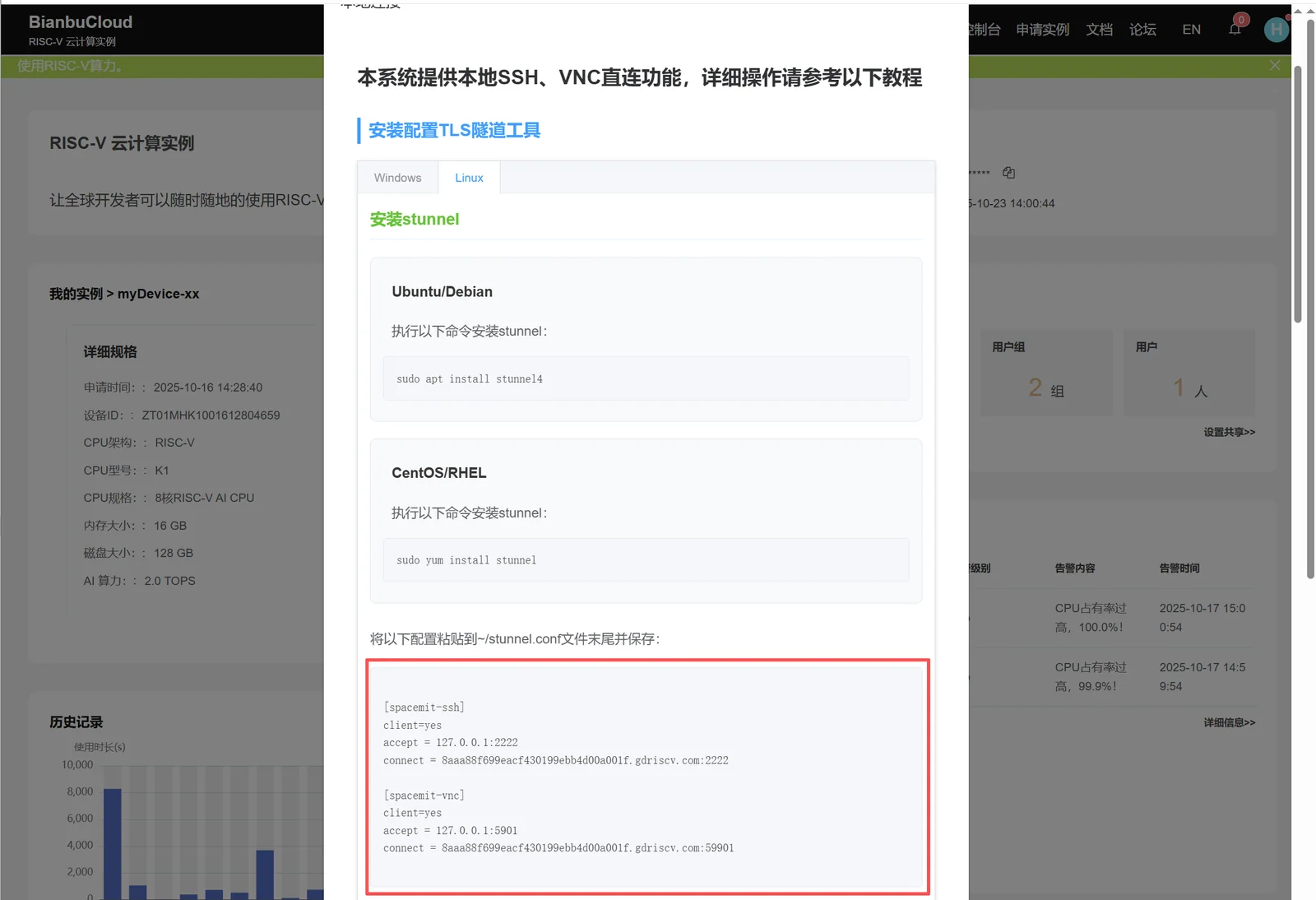Click the accept = 127.0.0.1:5901 line
1316x900 pixels.
pyautogui.click(x=451, y=831)
